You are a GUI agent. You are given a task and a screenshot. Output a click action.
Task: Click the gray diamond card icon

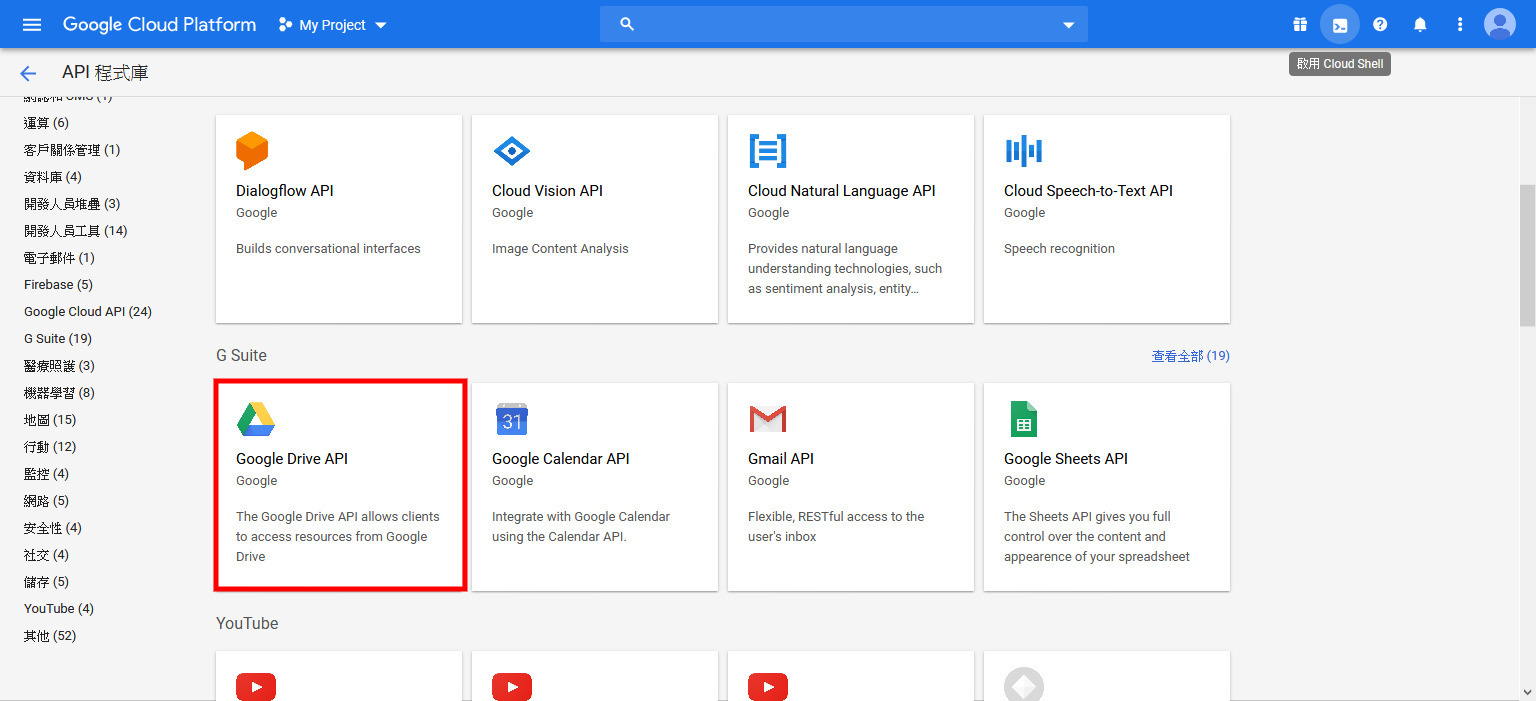pos(1024,685)
